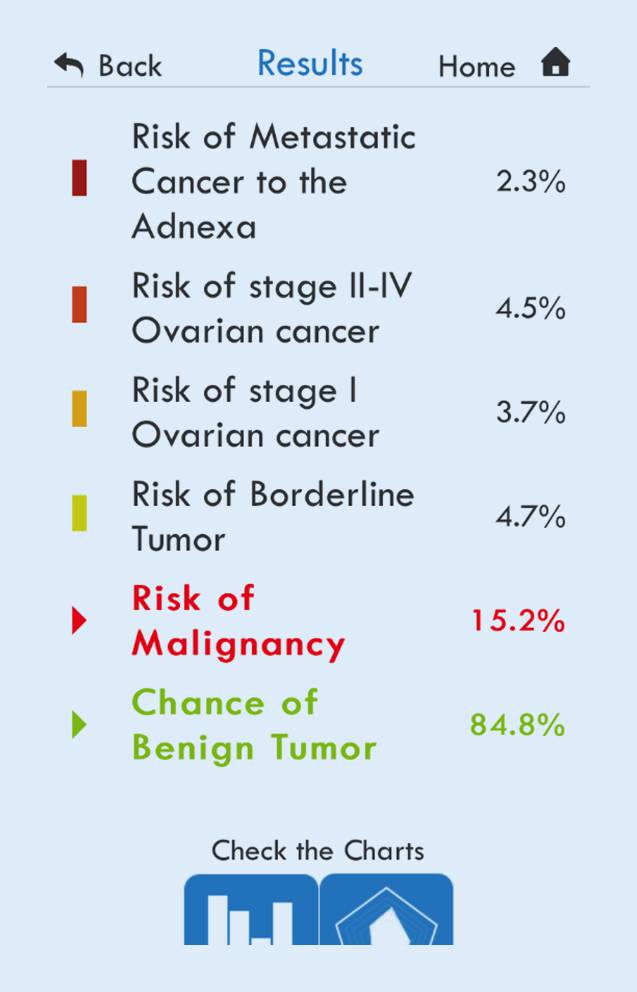Go back using the Back label
Viewport: 637px width, 992px height.
pyautogui.click(x=130, y=66)
